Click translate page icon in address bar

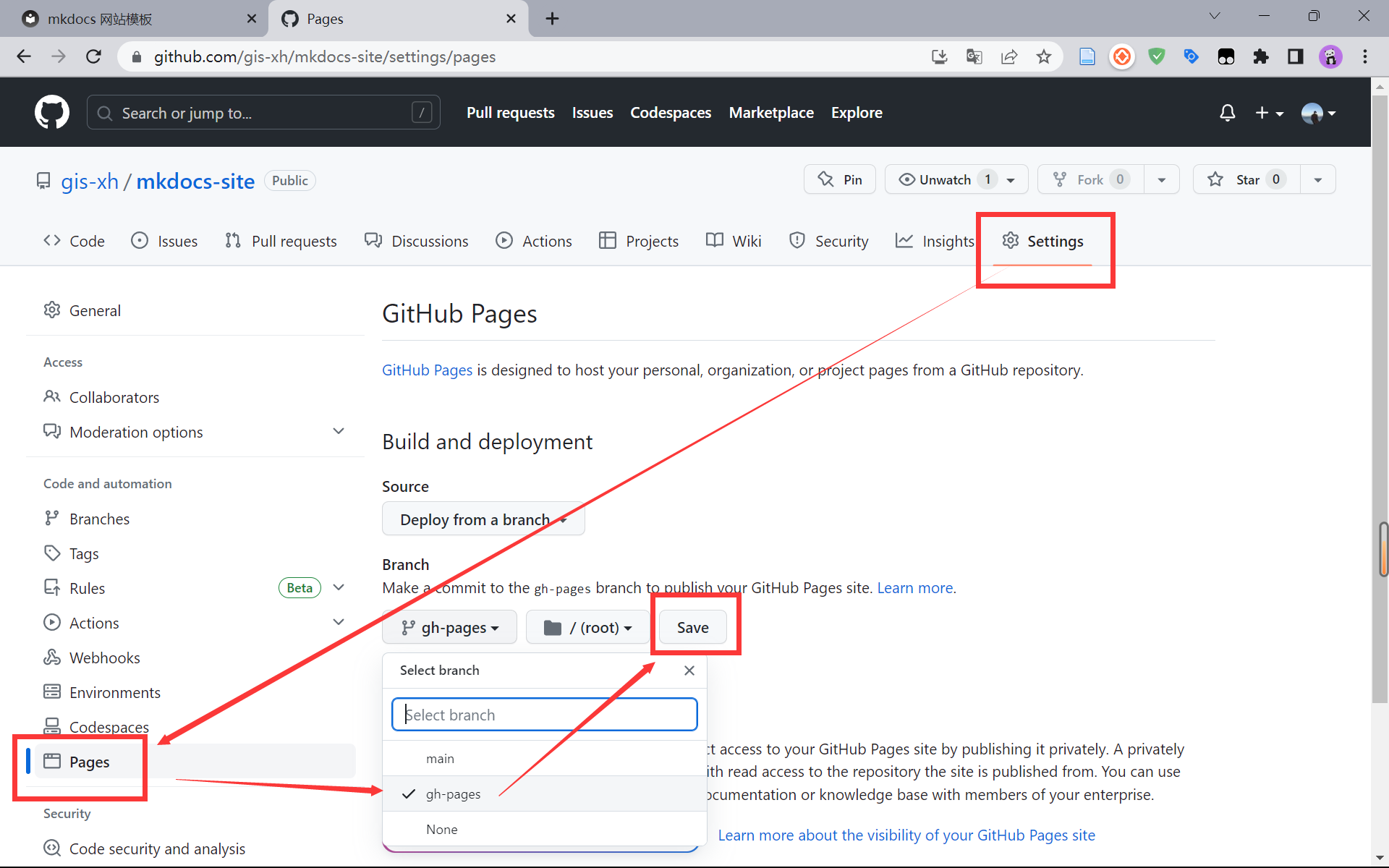pyautogui.click(x=974, y=56)
